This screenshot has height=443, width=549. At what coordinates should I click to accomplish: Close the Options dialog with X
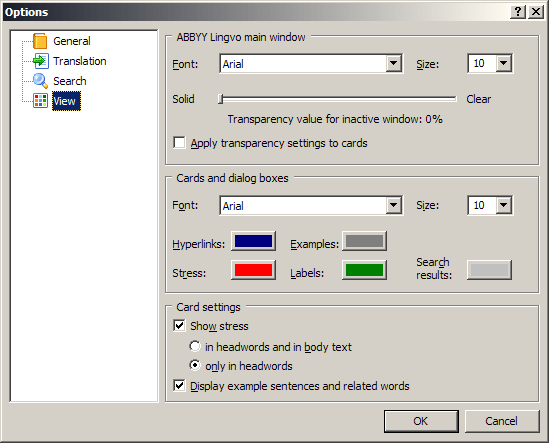coord(536,12)
